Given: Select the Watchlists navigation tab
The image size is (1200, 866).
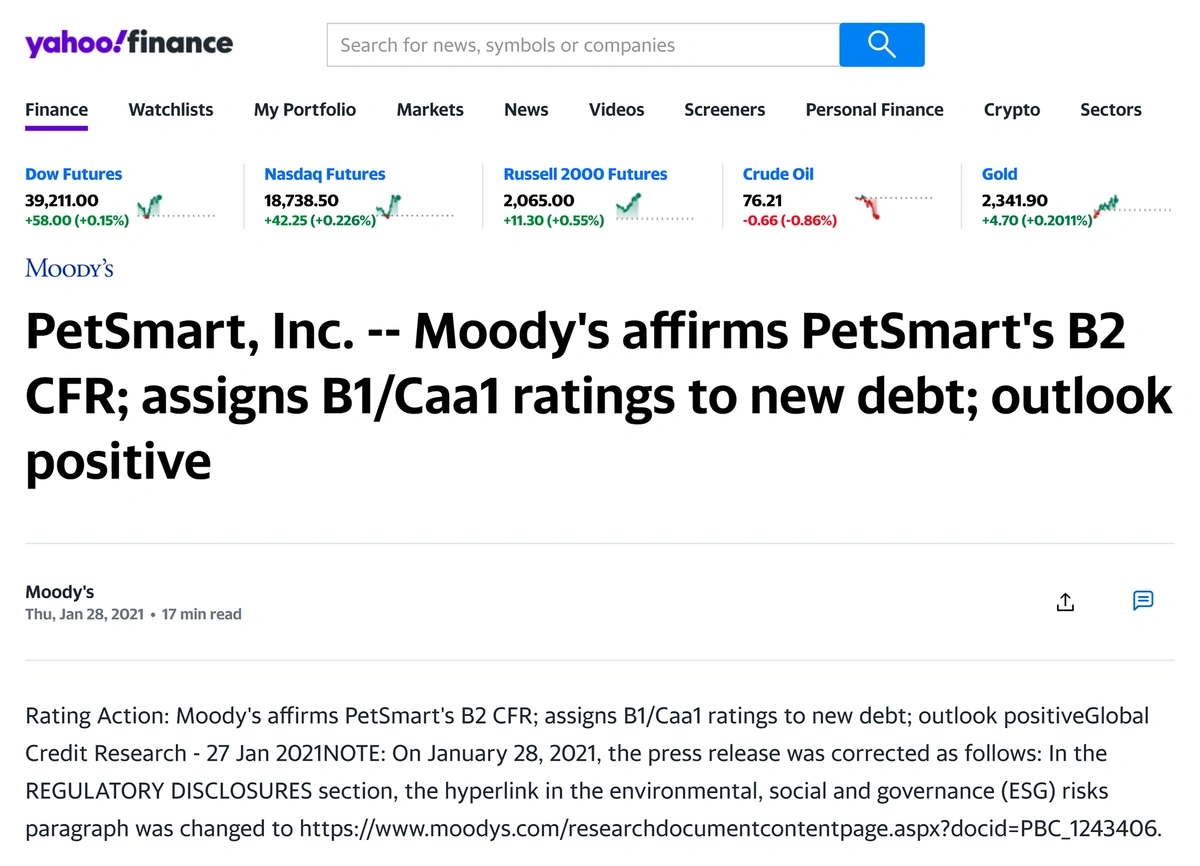Looking at the screenshot, I should [171, 110].
